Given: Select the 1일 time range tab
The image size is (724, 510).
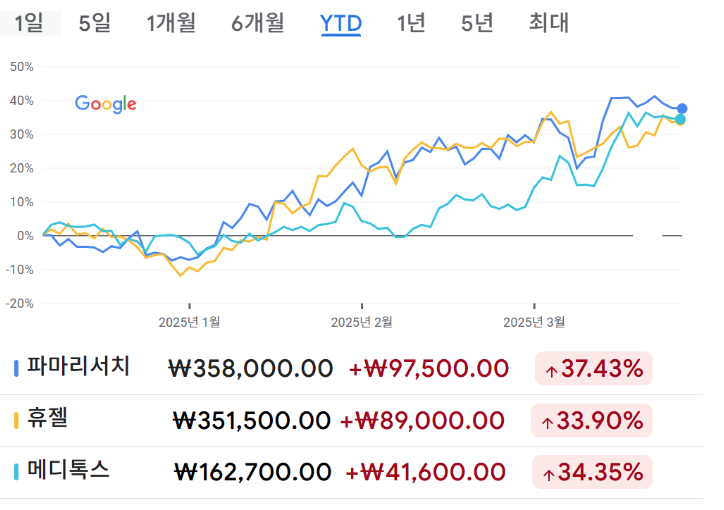Looking at the screenshot, I should click(29, 23).
